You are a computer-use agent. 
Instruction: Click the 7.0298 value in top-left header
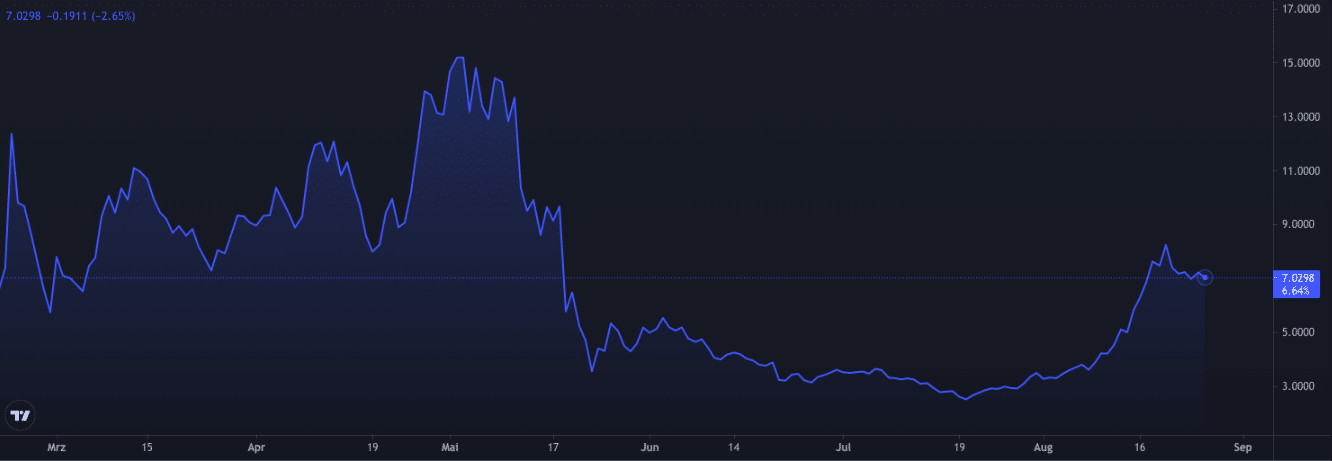click(x=23, y=17)
